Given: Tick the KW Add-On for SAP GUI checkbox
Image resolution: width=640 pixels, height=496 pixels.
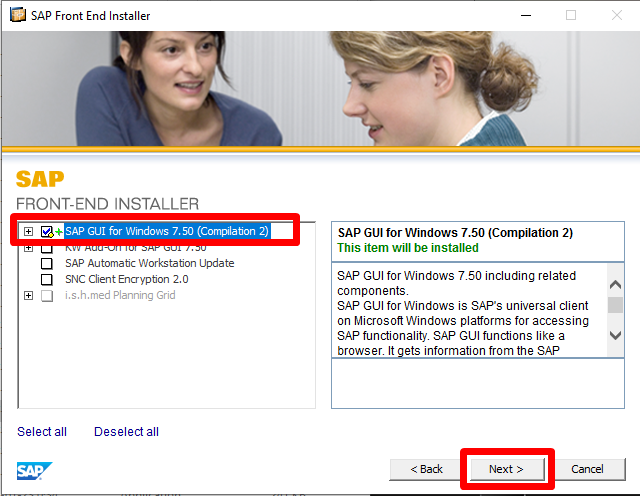Looking at the screenshot, I should (47, 248).
